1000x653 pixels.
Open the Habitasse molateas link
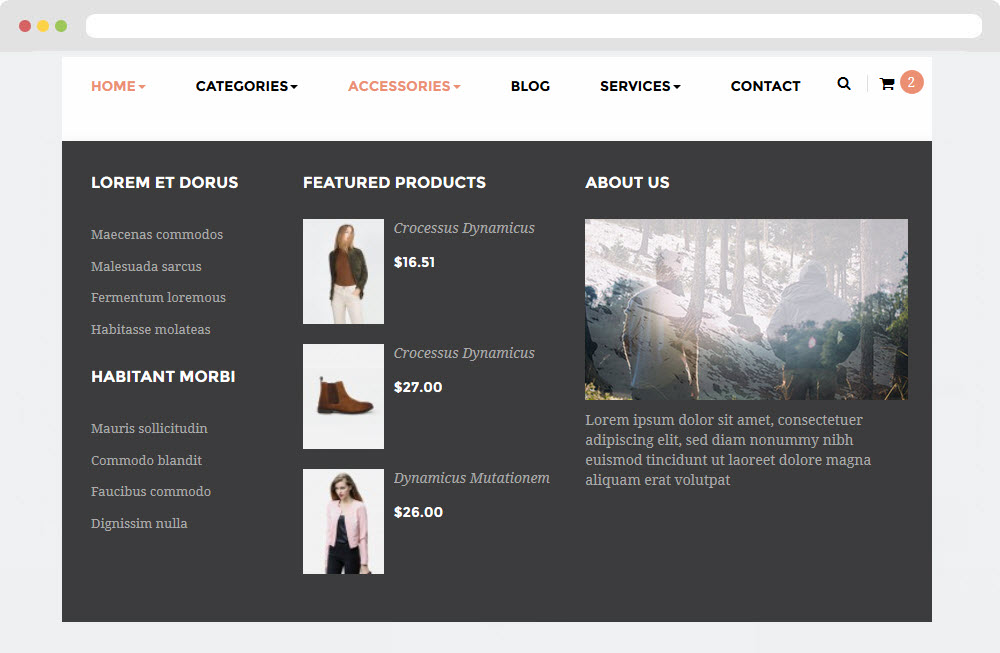click(151, 330)
